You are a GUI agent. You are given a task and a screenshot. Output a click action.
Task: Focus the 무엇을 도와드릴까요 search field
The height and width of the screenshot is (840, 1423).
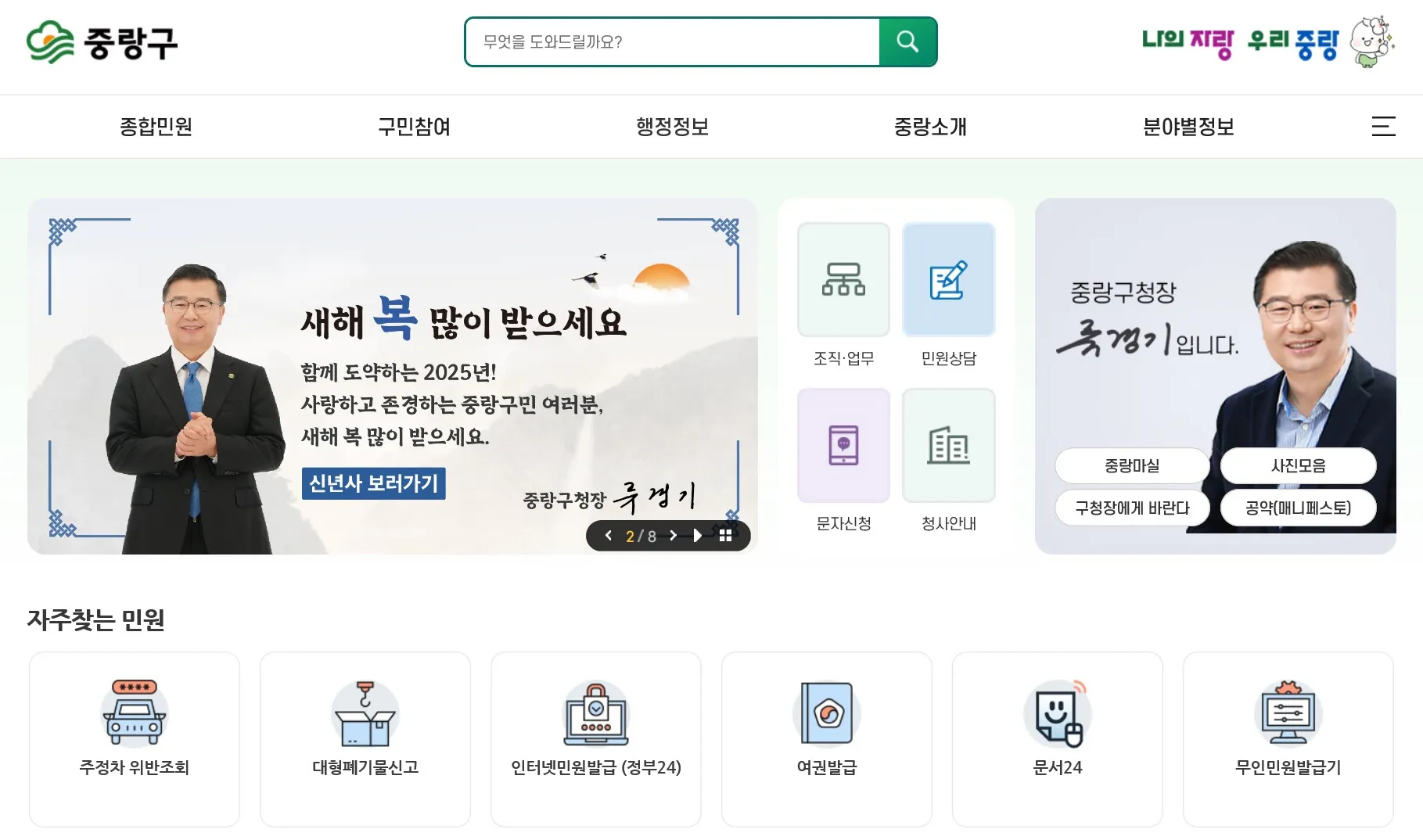coord(673,41)
